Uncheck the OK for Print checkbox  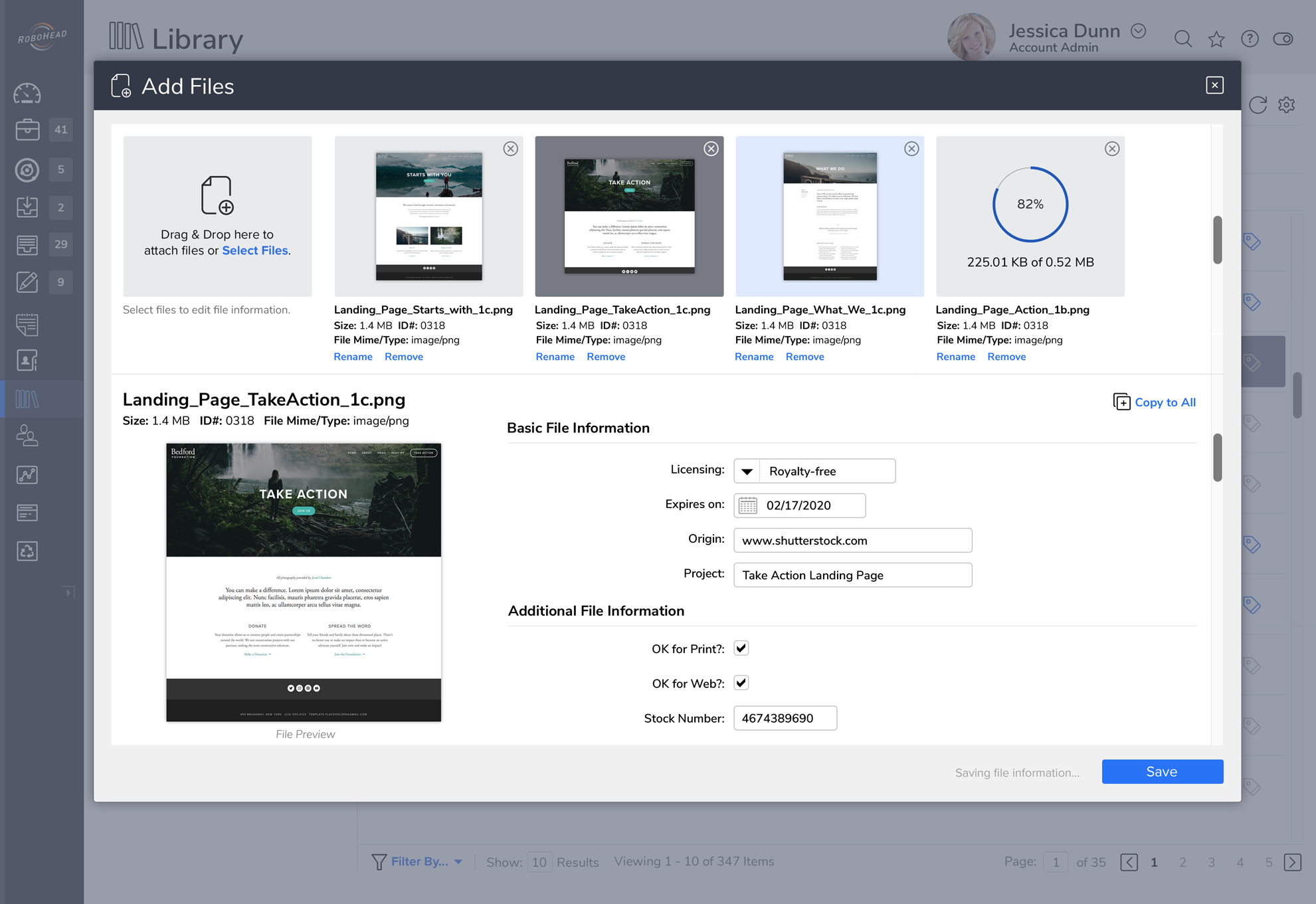[x=741, y=648]
